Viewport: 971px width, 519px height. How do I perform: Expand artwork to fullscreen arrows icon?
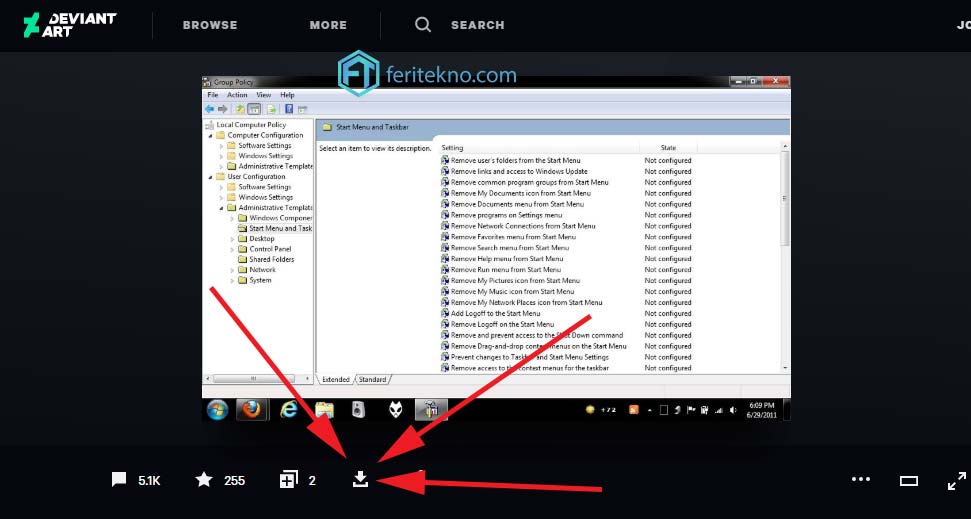tap(957, 481)
